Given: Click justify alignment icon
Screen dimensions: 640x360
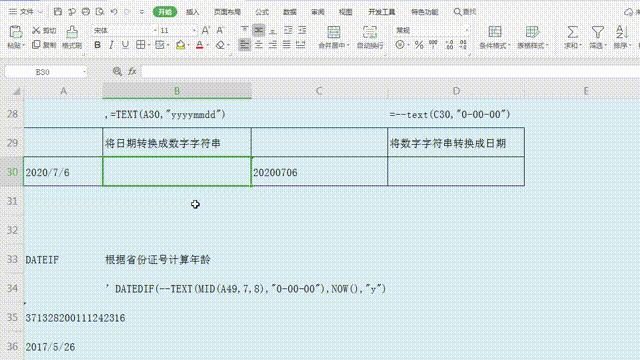Looking at the screenshot, I should coord(287,45).
